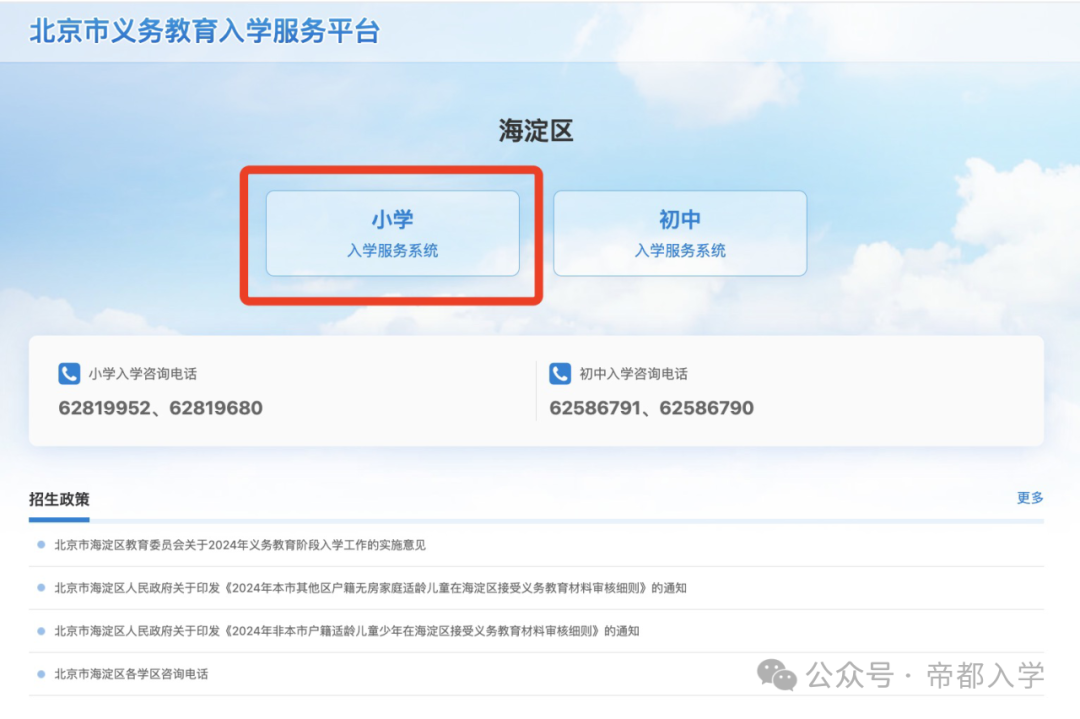Open 2024年义务教育阶段入学工作的实施意见 article
Screen dimensions: 1080x719
tap(240, 545)
